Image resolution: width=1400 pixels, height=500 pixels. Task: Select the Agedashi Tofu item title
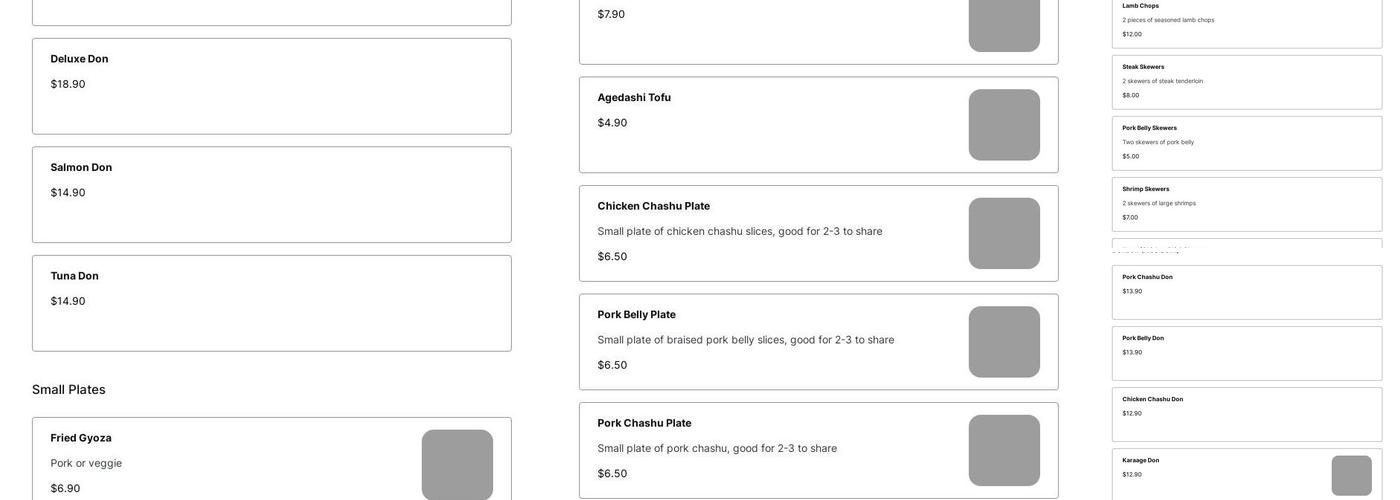pyautogui.click(x=634, y=98)
